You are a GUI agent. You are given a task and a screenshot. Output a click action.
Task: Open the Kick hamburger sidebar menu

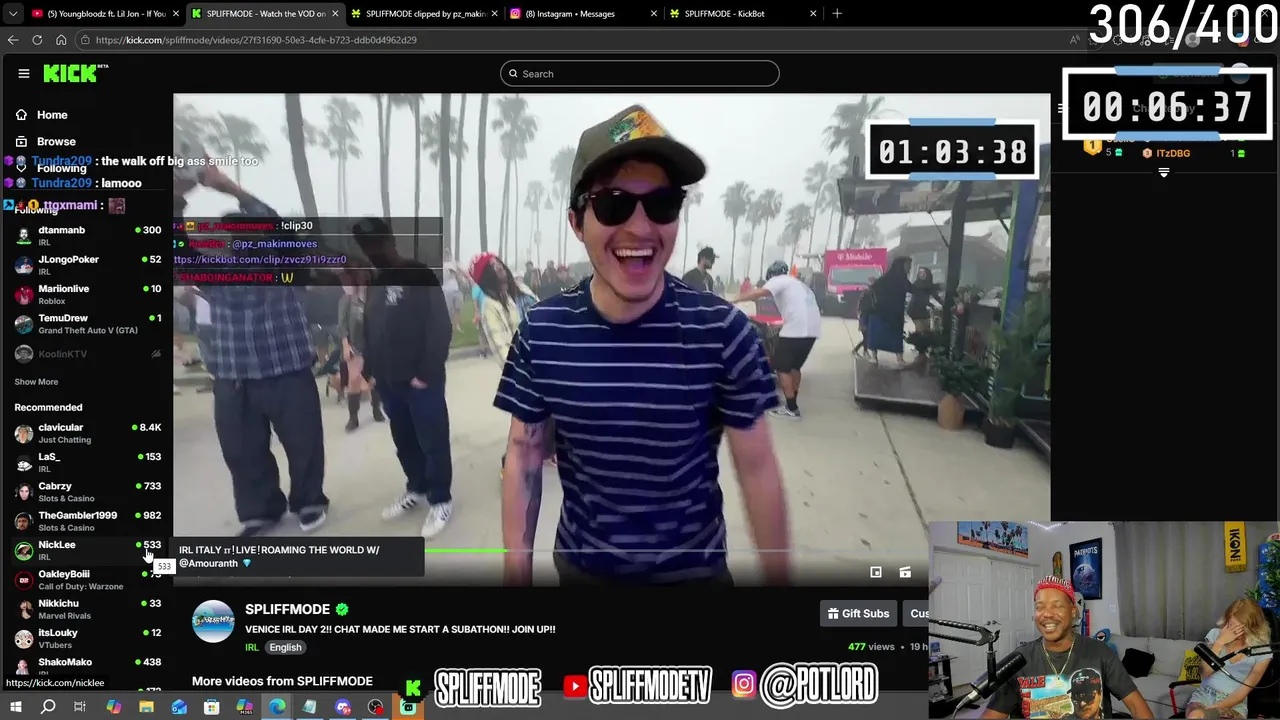click(x=24, y=73)
